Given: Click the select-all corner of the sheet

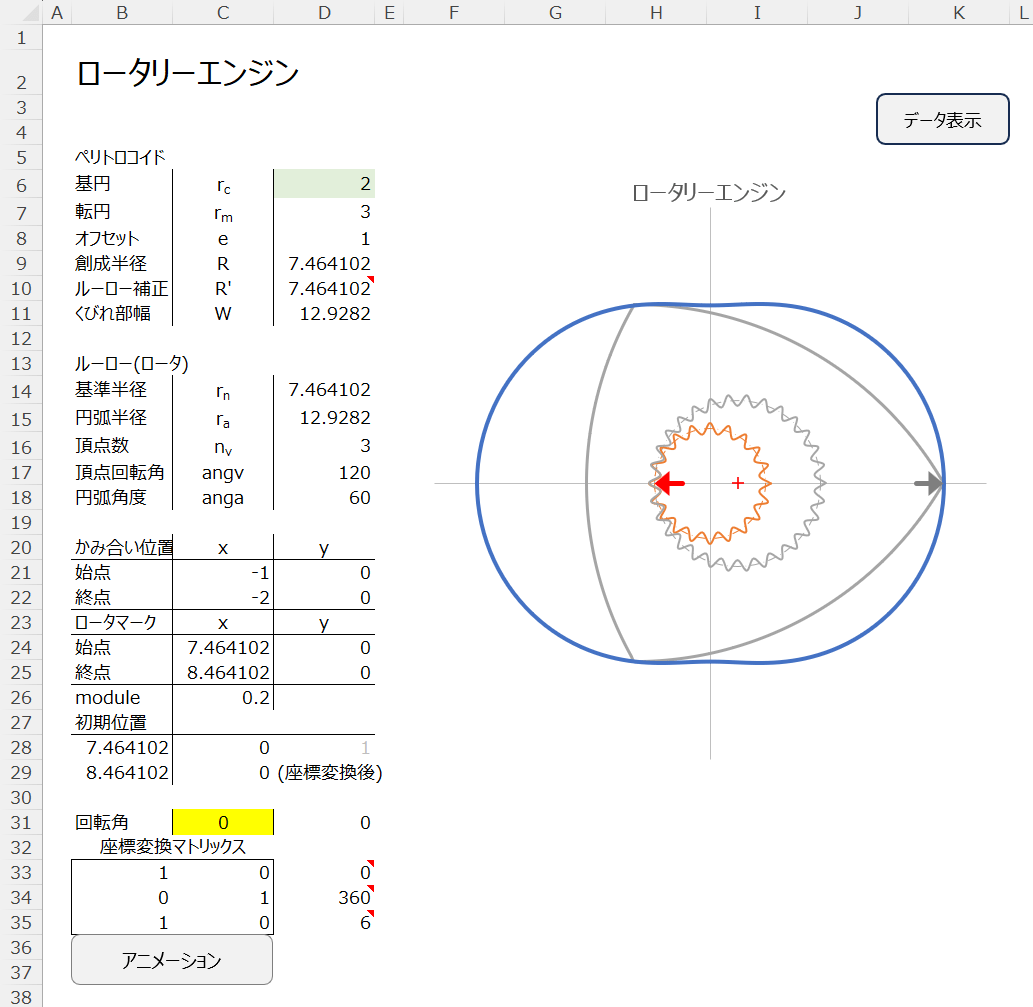Looking at the screenshot, I should [x=22, y=12].
